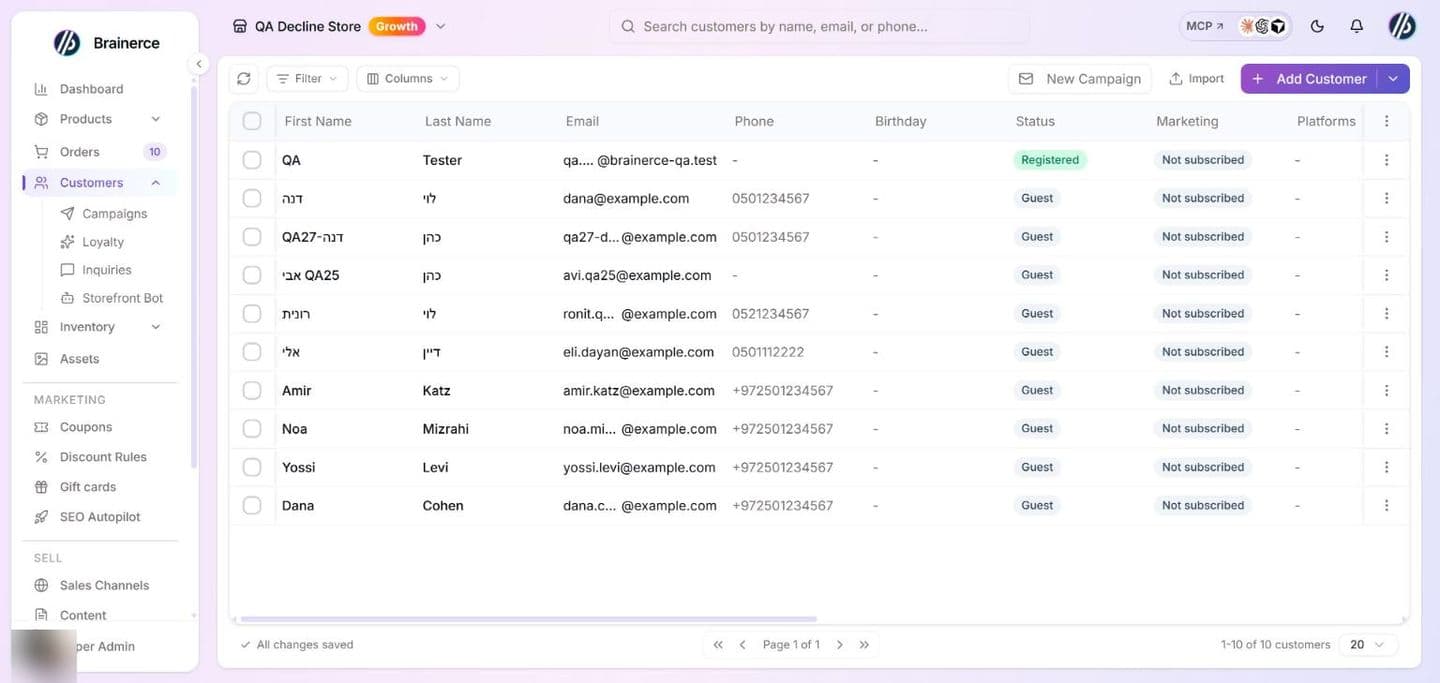Open row actions for eli.dayan@example.com

[1386, 352]
